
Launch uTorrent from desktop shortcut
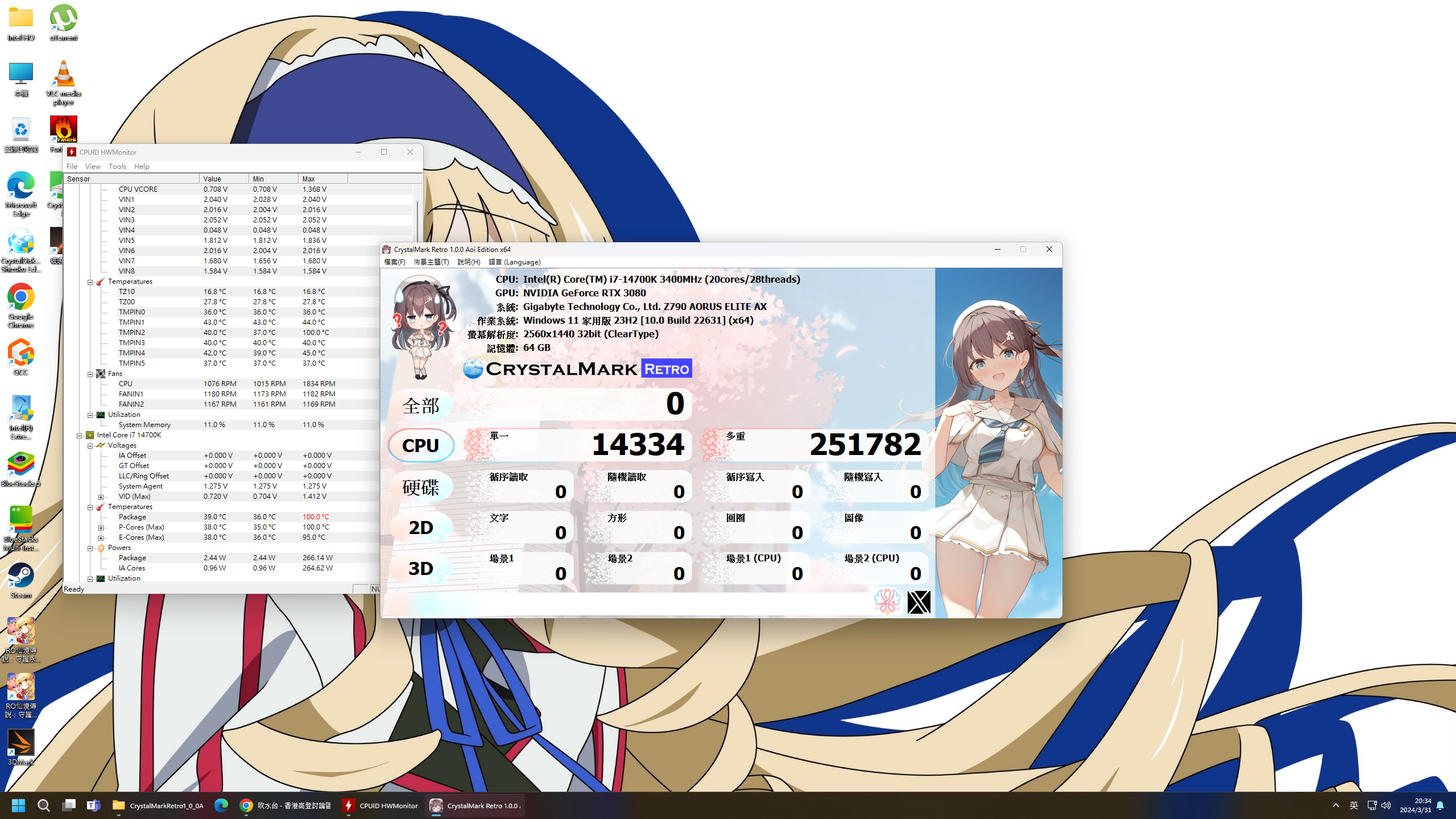63,23
